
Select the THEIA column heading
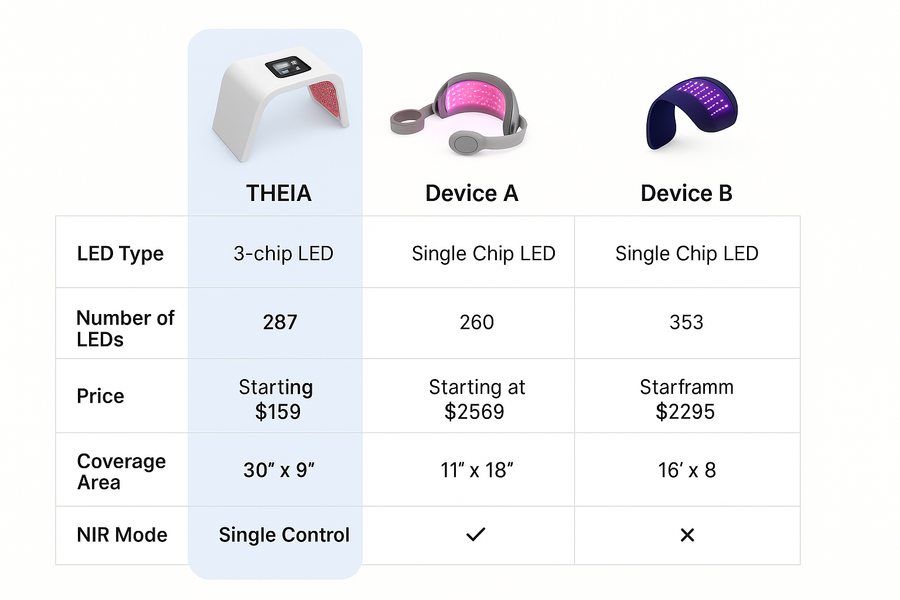click(279, 193)
